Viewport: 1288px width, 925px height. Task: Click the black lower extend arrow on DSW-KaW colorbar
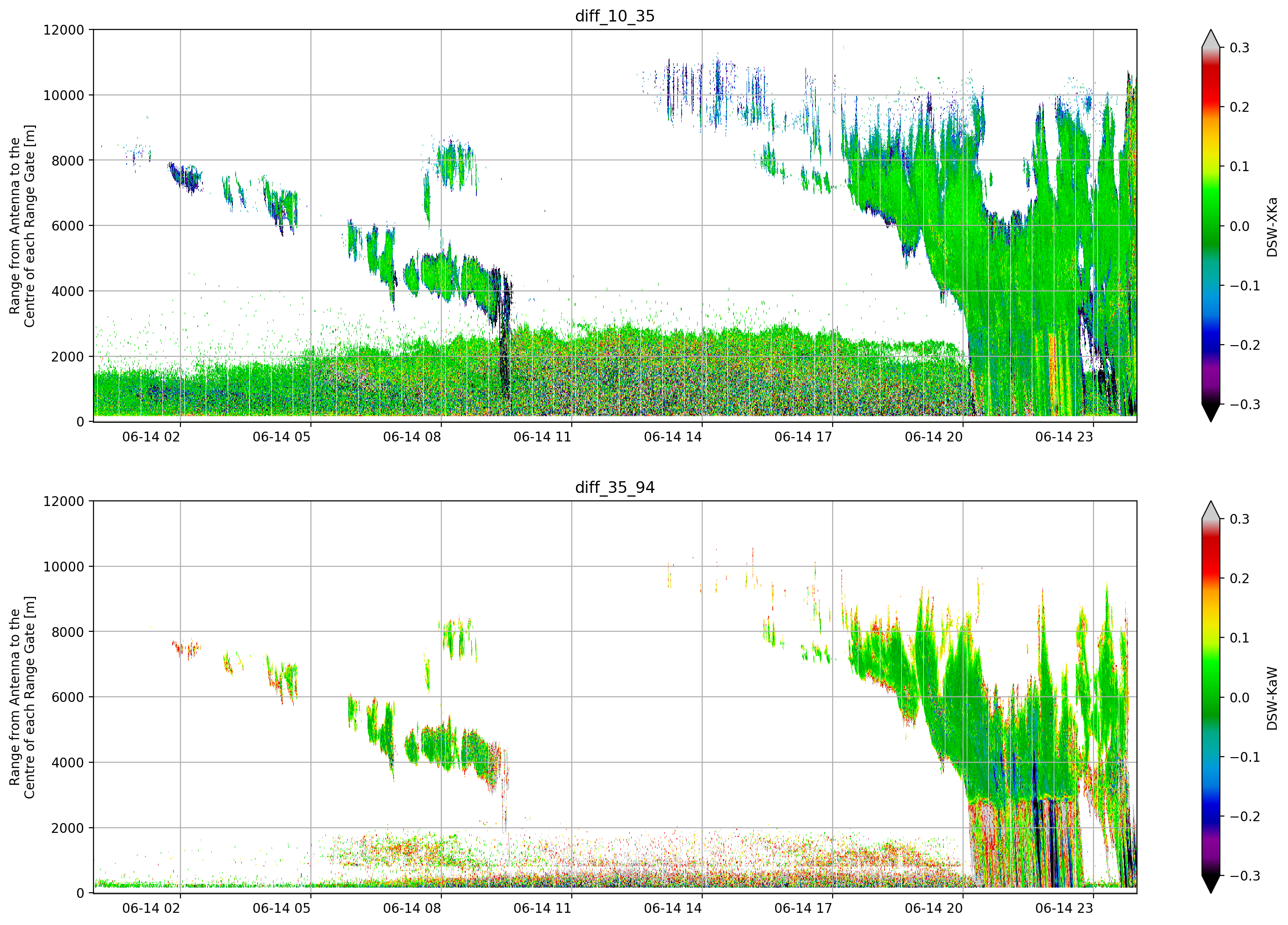(x=1211, y=884)
